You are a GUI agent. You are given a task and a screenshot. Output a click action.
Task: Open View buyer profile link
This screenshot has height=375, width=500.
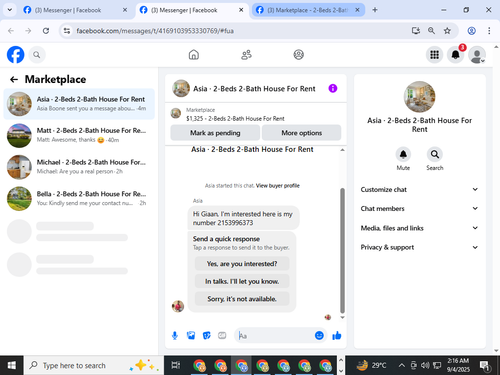tap(278, 186)
